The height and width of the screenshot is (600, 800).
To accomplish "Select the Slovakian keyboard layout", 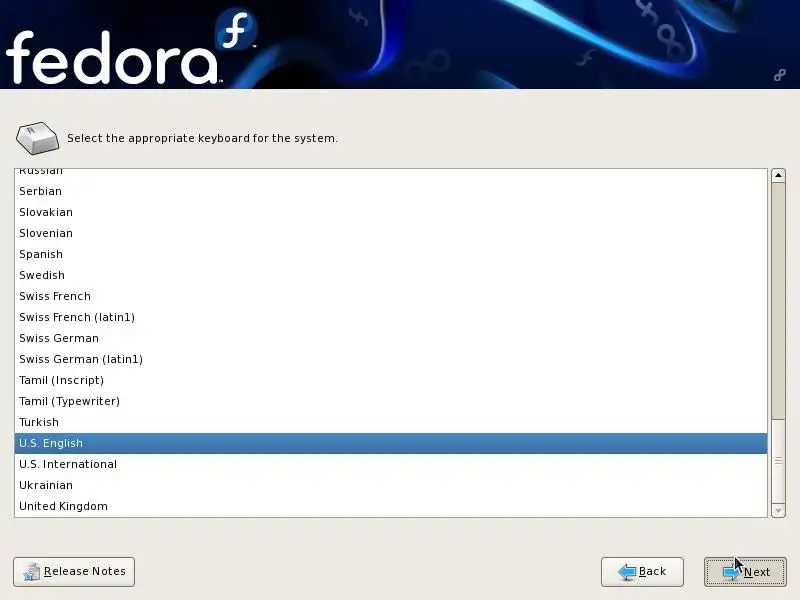I will click(391, 212).
